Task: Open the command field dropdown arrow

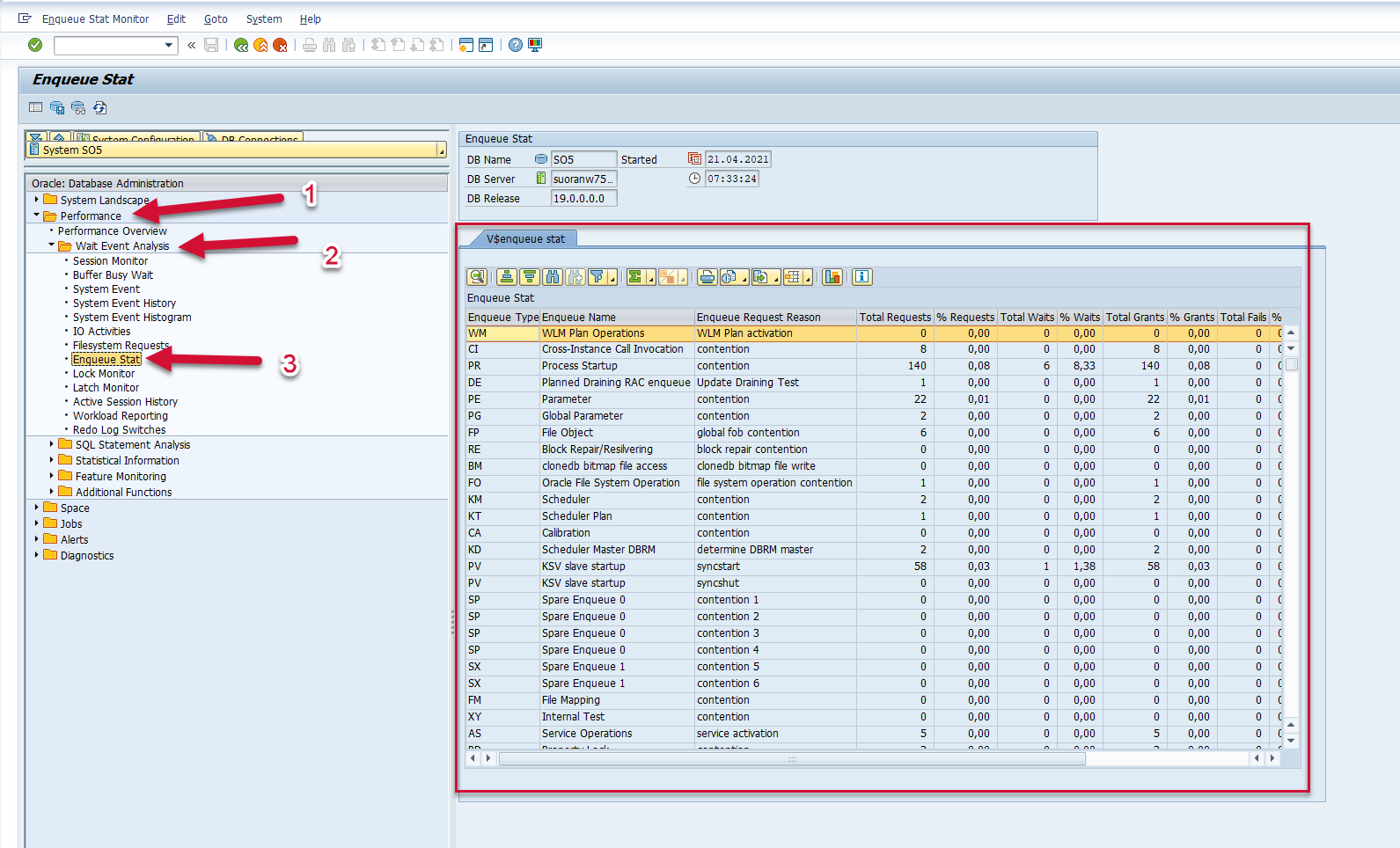Action: (169, 45)
